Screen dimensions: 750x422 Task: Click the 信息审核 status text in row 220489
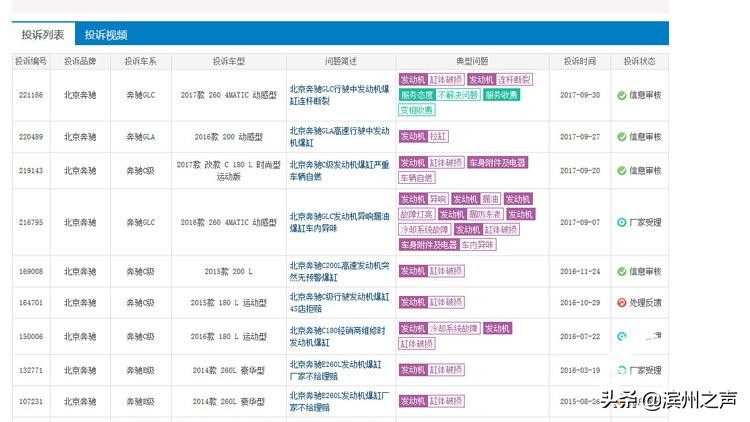pos(645,137)
